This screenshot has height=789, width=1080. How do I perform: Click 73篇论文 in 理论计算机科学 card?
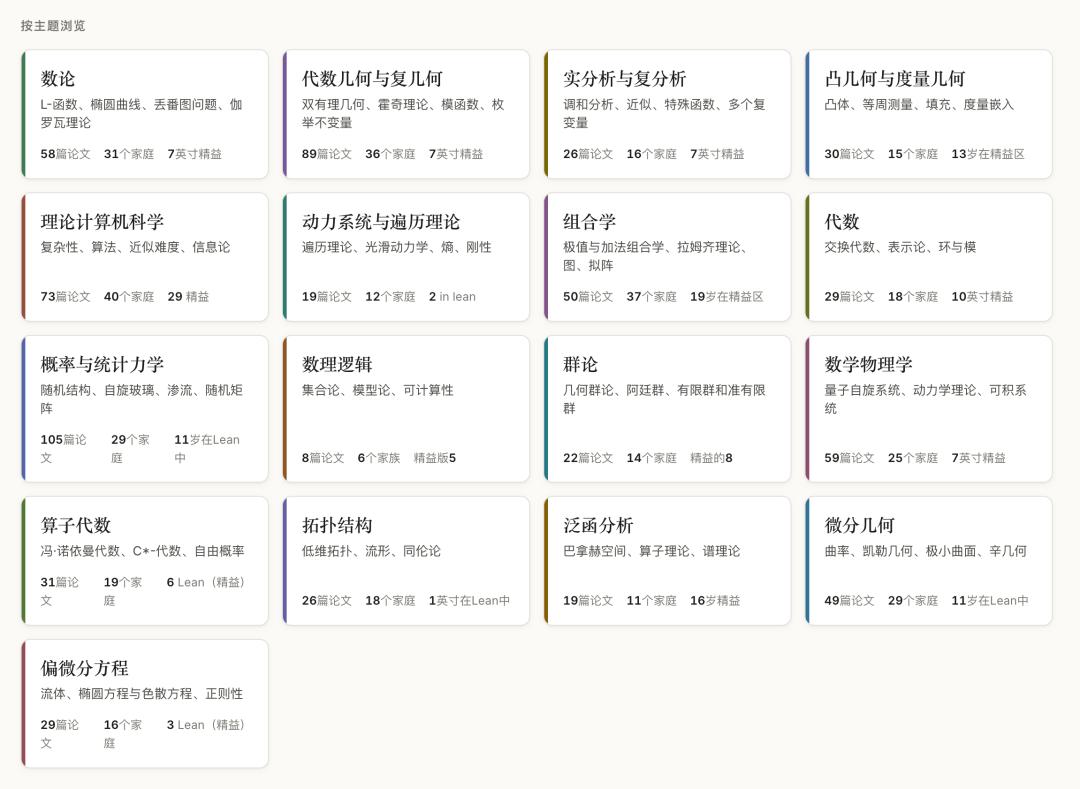65,297
